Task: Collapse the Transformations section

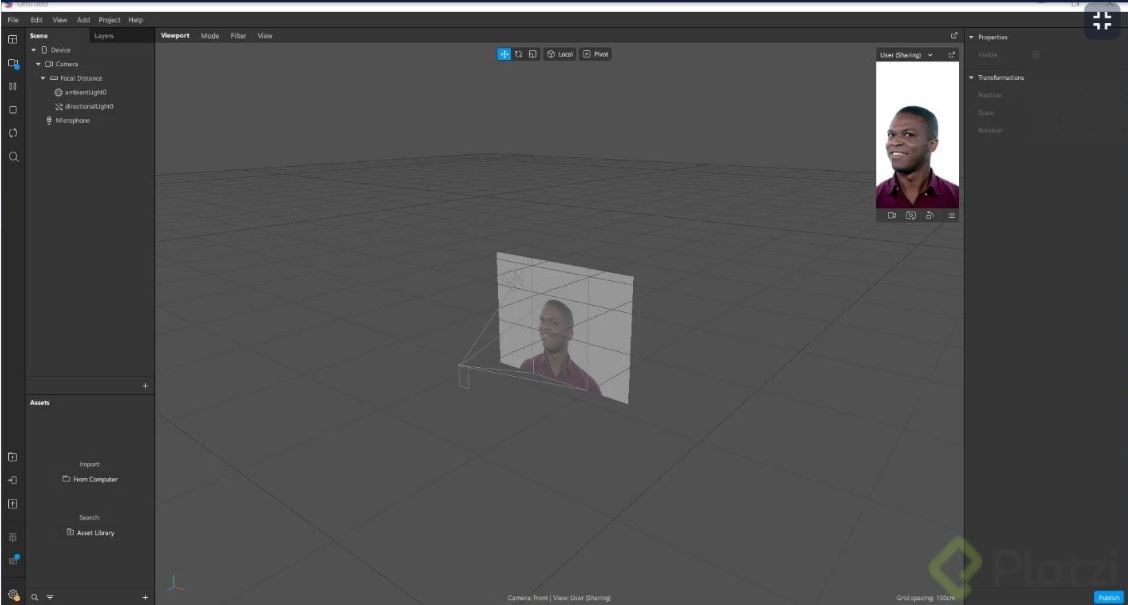Action: tap(971, 78)
